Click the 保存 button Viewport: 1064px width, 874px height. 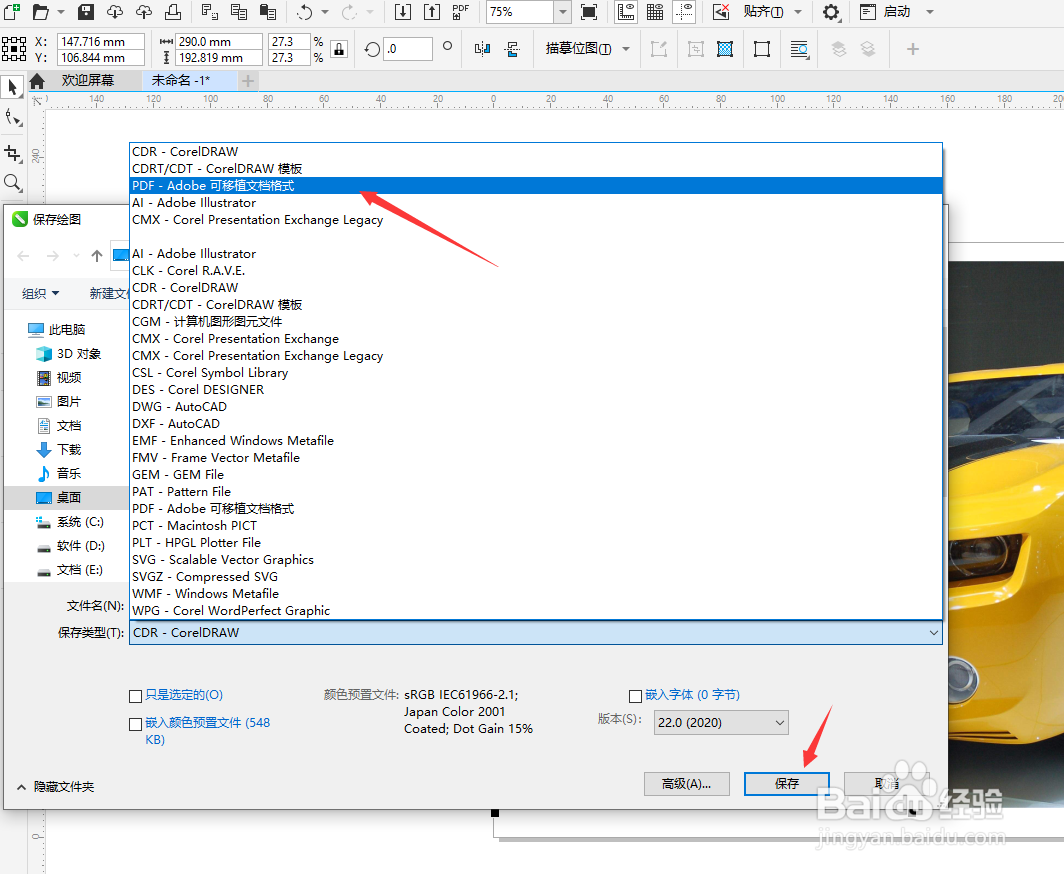[x=786, y=784]
